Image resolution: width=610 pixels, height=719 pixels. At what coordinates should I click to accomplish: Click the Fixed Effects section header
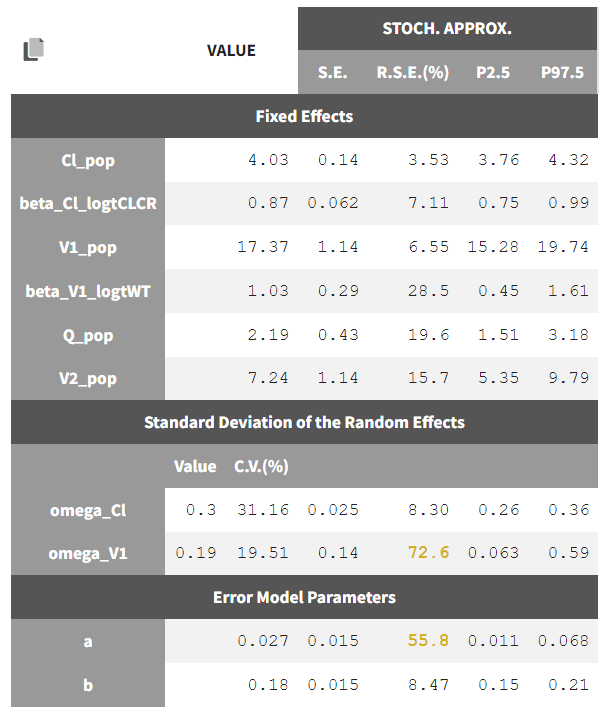304,116
